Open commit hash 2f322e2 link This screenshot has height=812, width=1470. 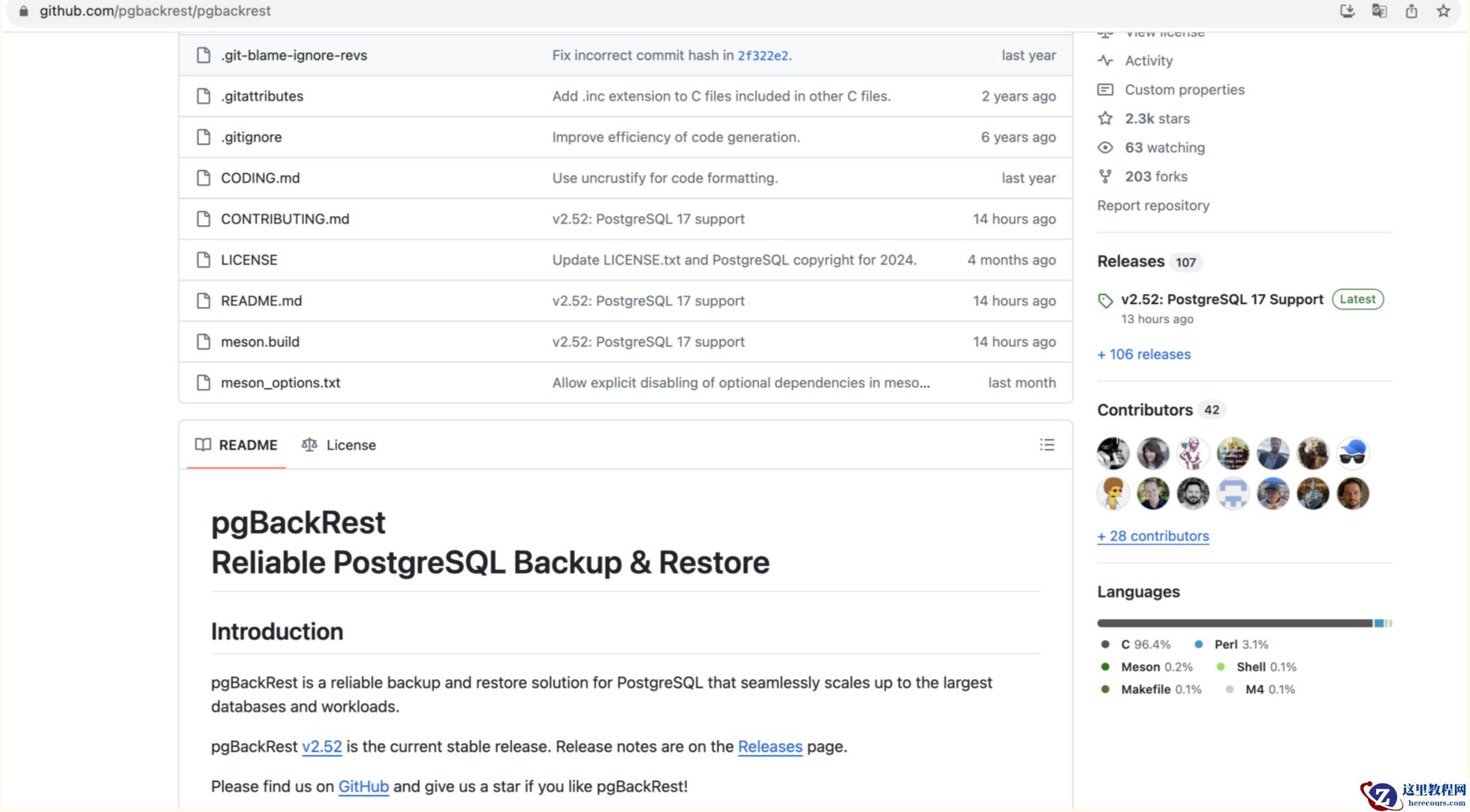click(763, 56)
